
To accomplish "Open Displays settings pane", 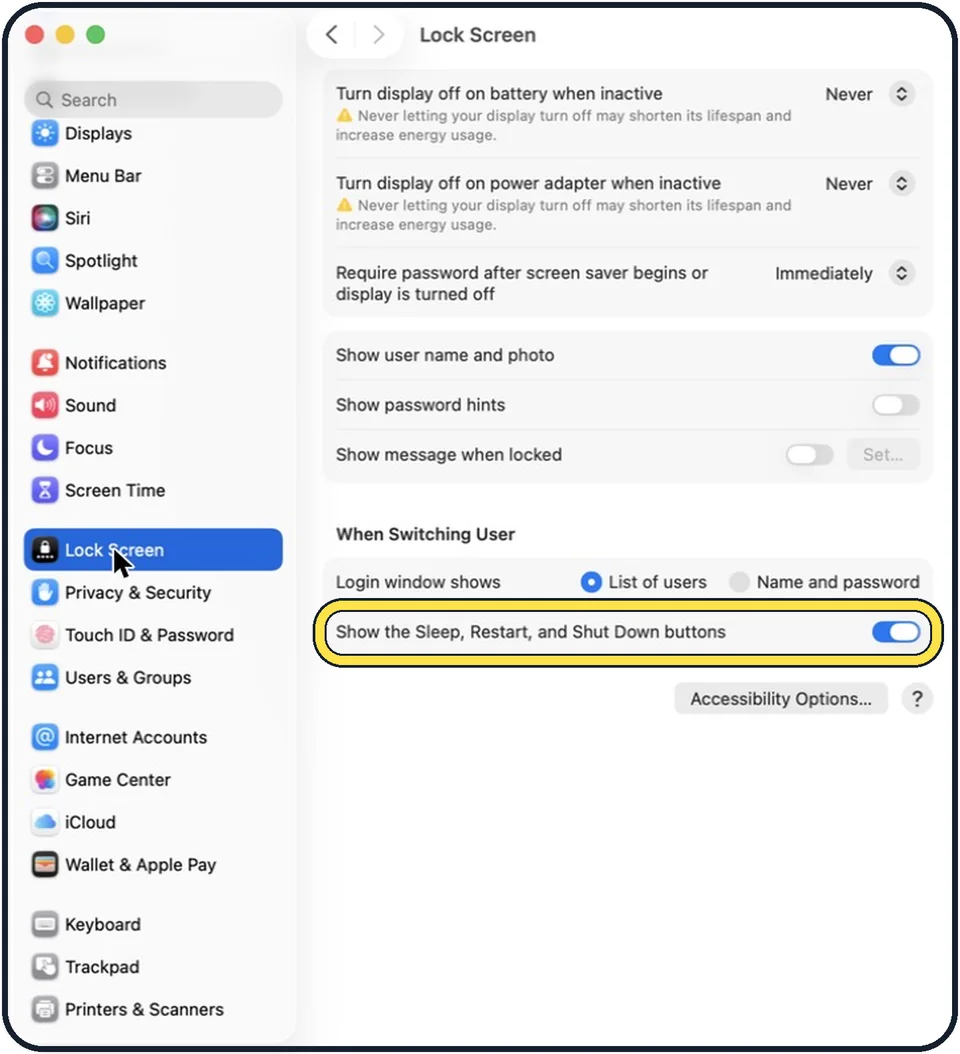I will 153,133.
